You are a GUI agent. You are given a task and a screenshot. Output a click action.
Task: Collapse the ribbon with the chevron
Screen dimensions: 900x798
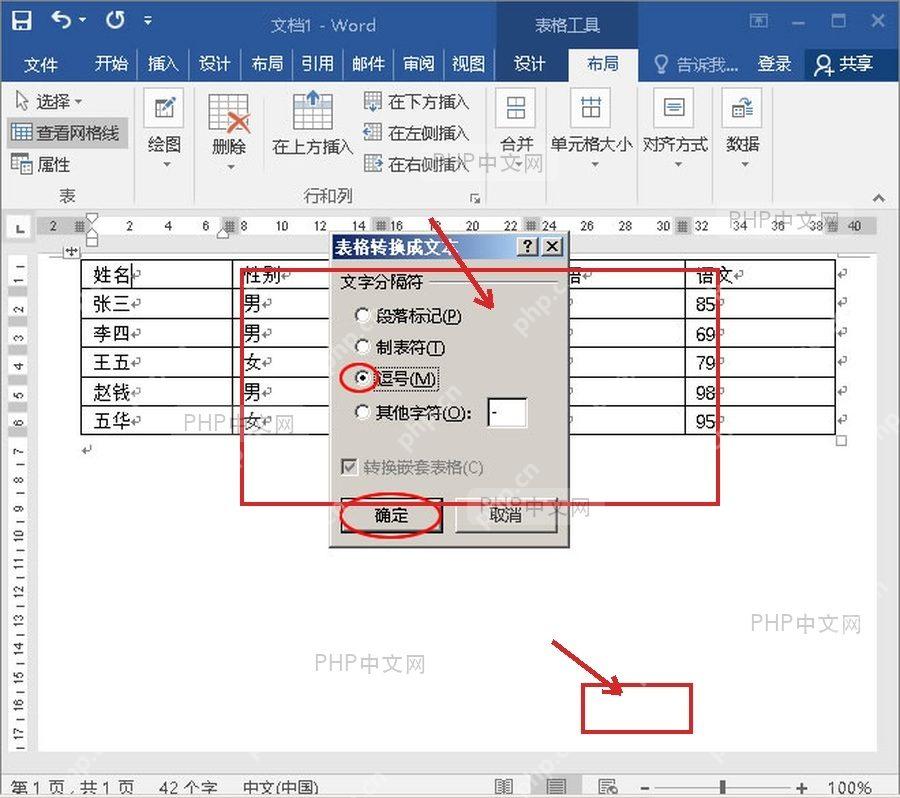coord(878,198)
